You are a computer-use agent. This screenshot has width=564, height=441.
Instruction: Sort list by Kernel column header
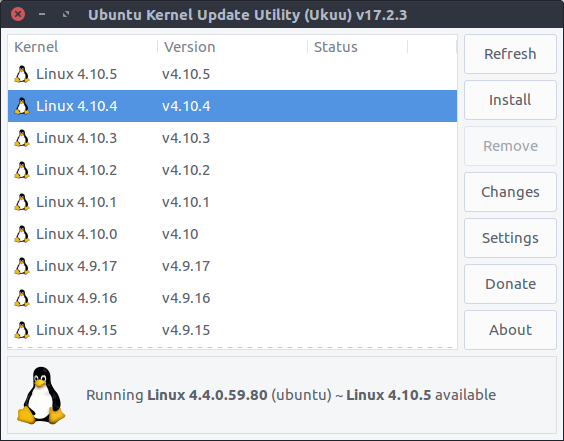[82, 47]
